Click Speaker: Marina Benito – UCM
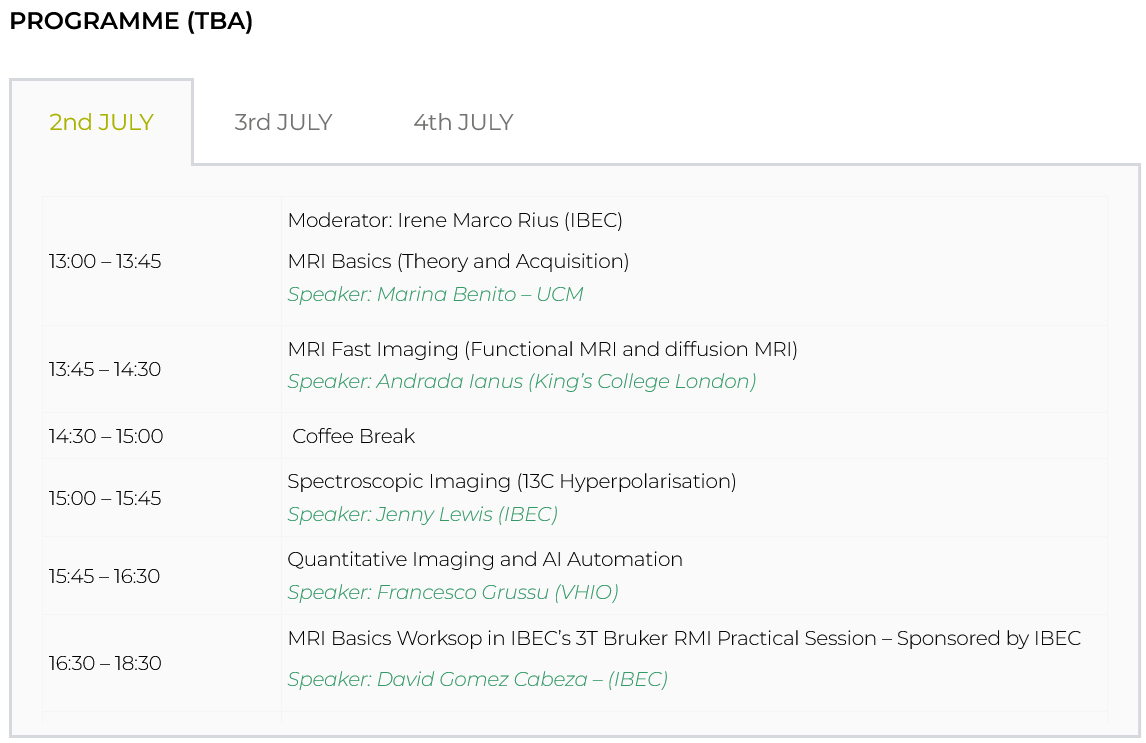 [x=436, y=294]
